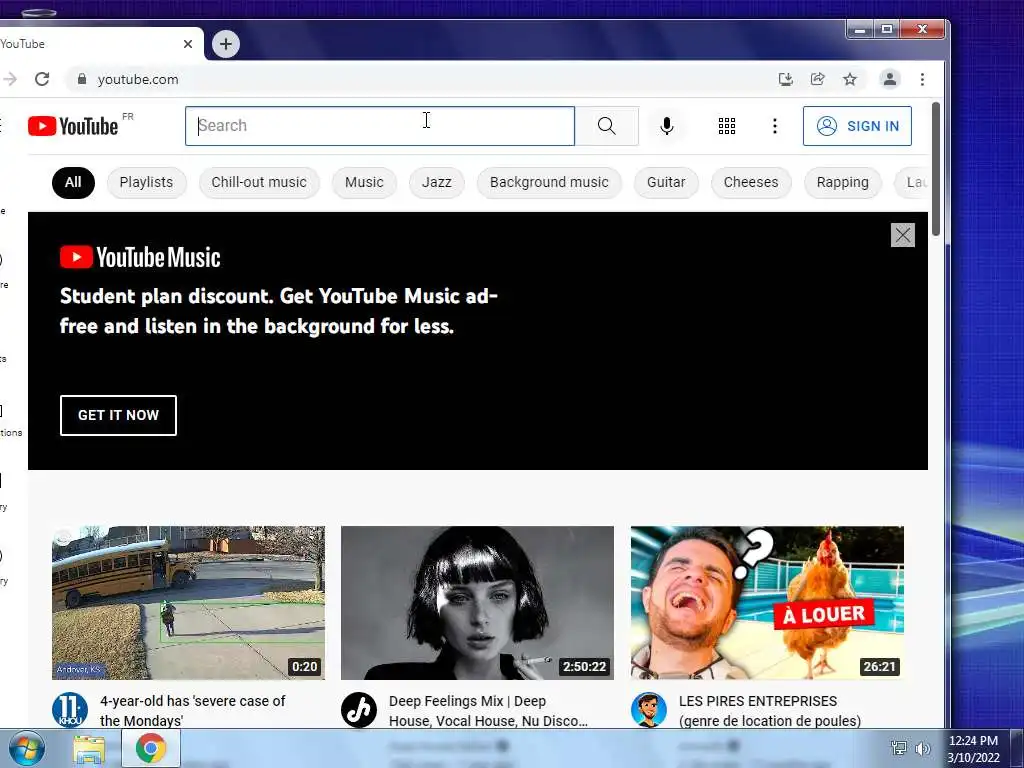Image resolution: width=1024 pixels, height=768 pixels.
Task: Open Windows Start menu
Action: [27, 748]
